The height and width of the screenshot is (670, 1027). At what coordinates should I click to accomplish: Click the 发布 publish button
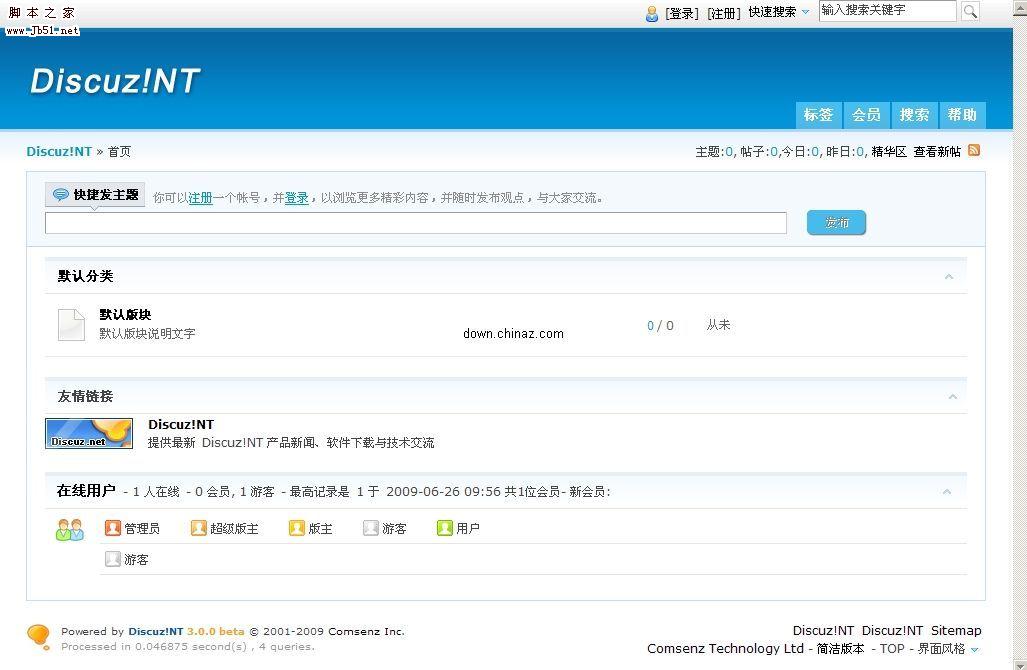(836, 223)
